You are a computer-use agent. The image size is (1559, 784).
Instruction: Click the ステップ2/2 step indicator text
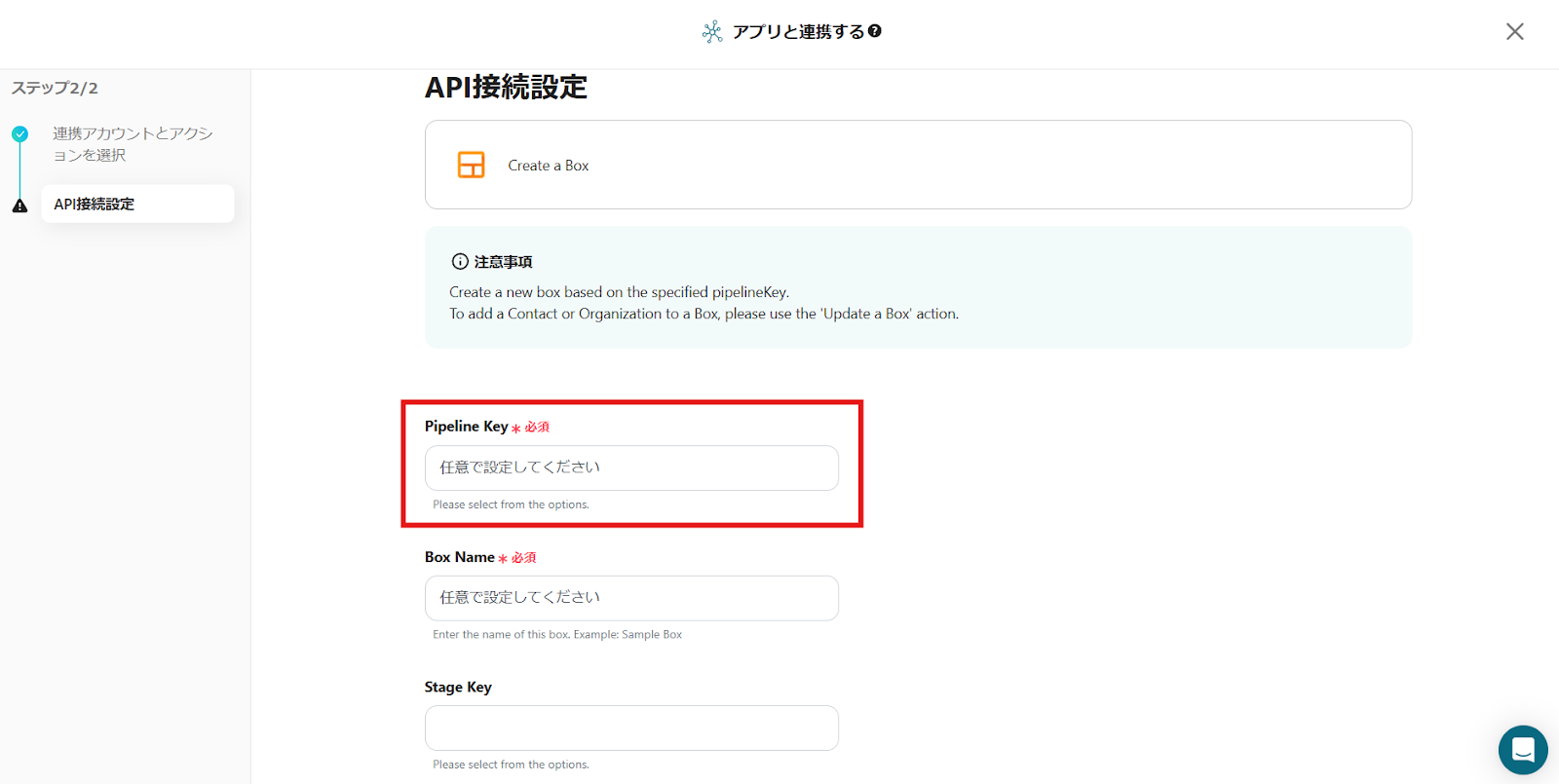55,88
